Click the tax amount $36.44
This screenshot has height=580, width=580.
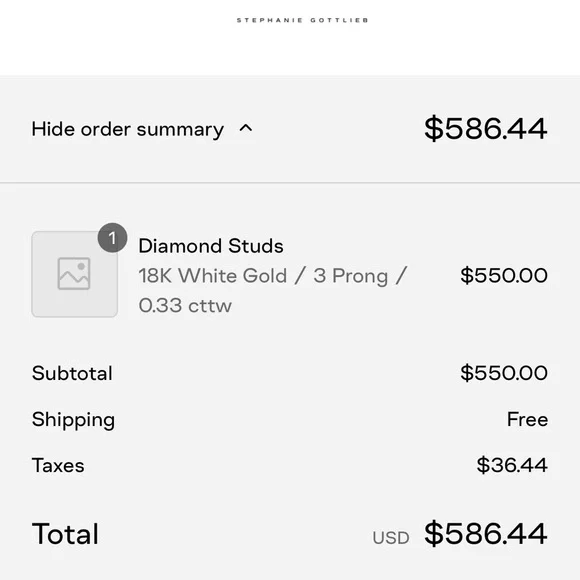512,465
